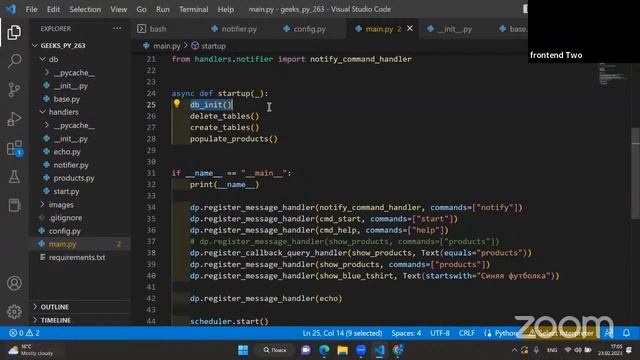Open the Teams chat taskbar icon
The height and width of the screenshot is (360, 640).
[x=306, y=350]
